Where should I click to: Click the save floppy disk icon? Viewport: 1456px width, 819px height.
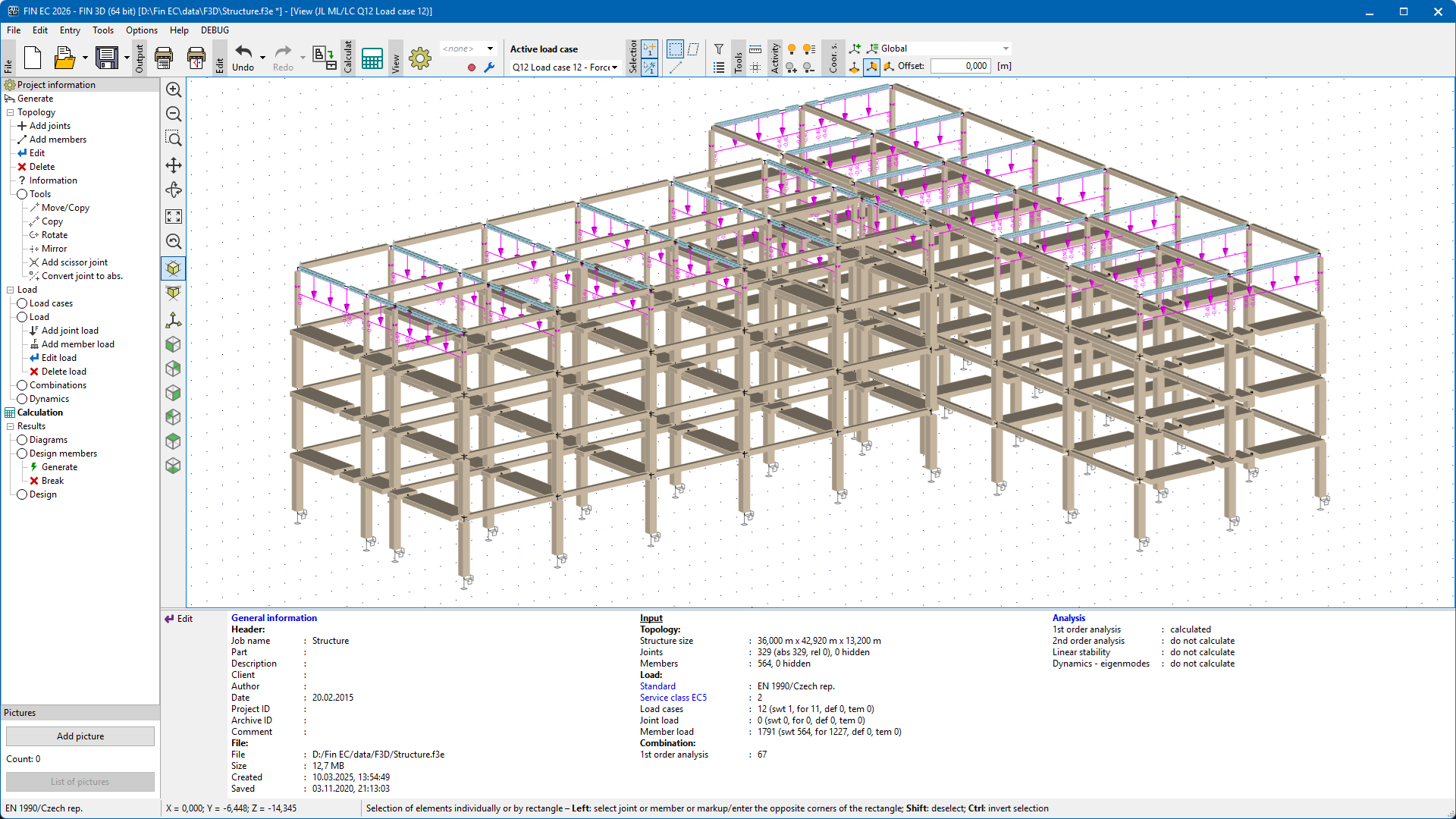coord(107,58)
